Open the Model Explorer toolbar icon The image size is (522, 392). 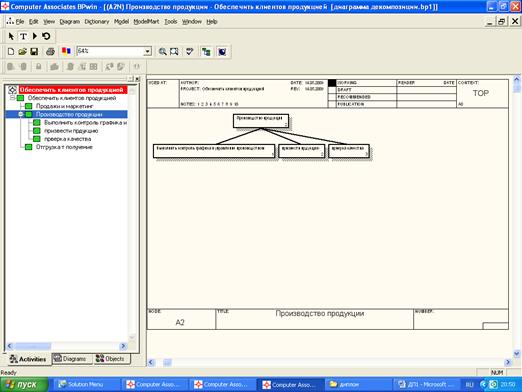coord(206,51)
